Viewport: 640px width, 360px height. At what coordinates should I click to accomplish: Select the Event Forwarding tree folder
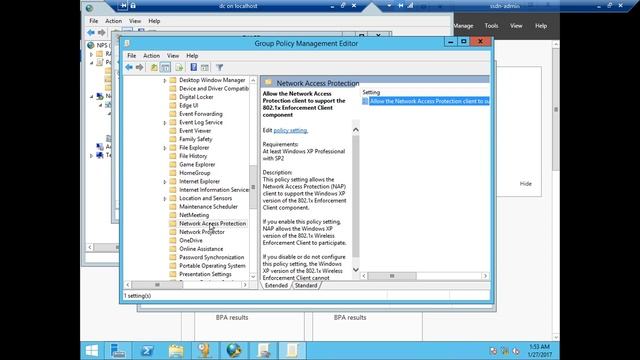pyautogui.click(x=201, y=114)
